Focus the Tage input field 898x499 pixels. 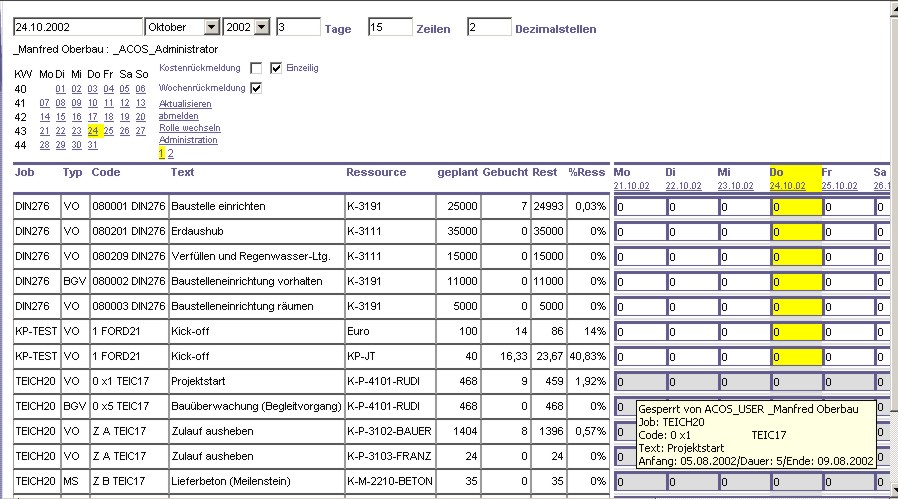coord(298,27)
